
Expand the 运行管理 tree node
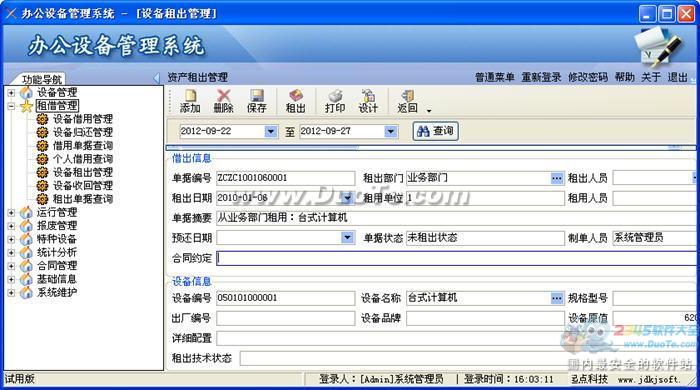(x=11, y=213)
